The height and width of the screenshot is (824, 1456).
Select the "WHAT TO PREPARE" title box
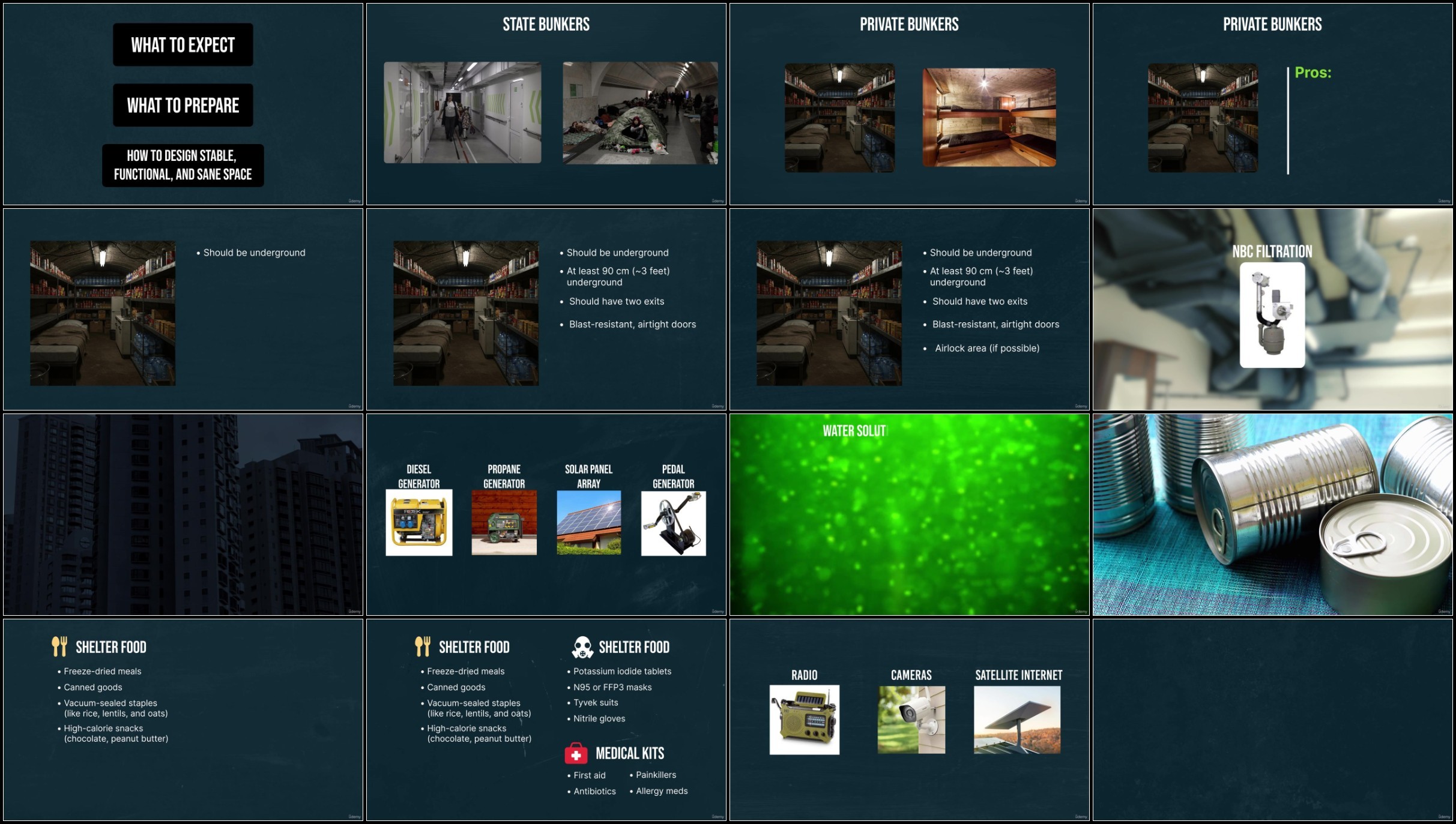click(183, 105)
